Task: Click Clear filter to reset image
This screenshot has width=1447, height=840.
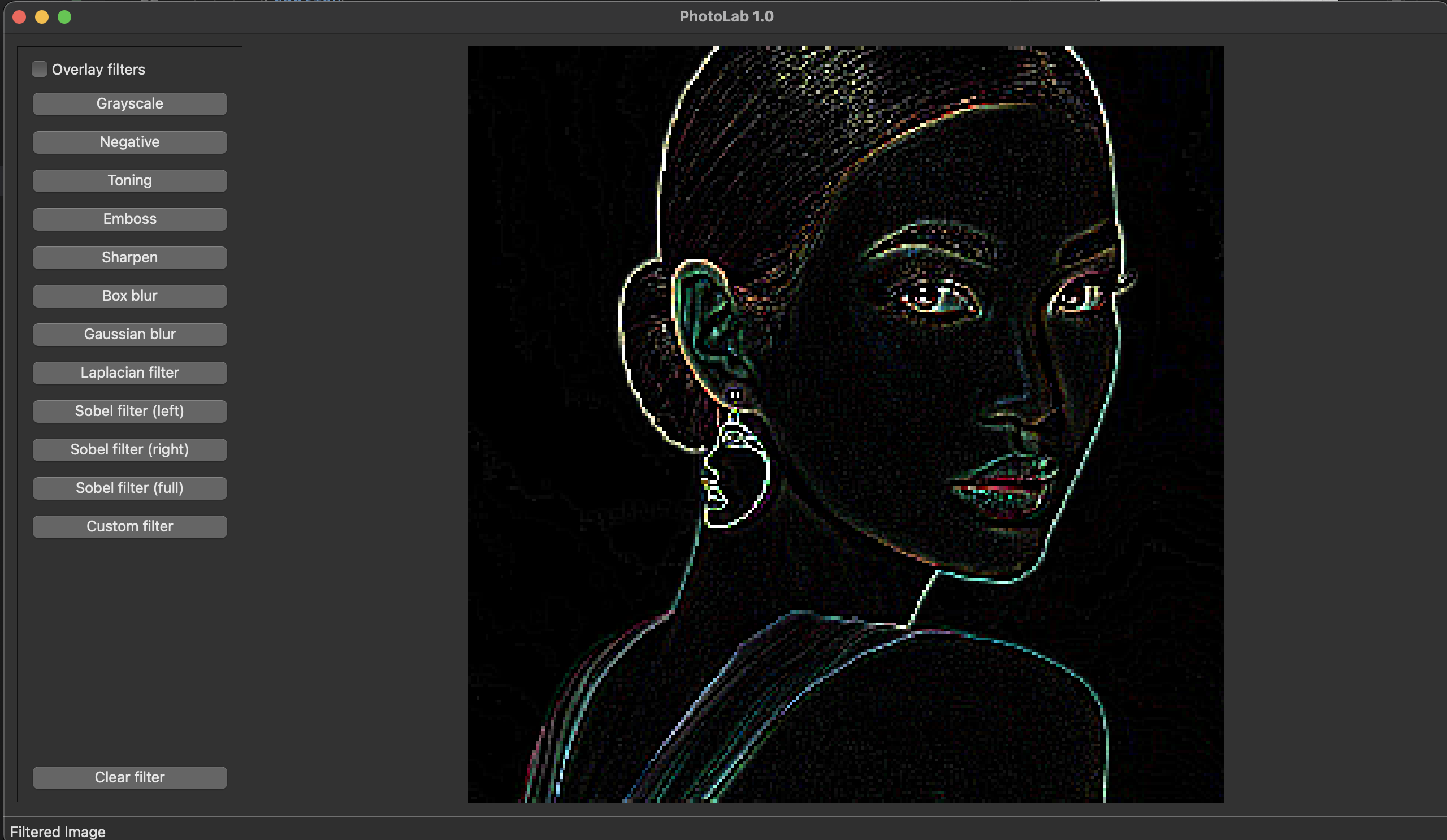Action: pos(130,778)
